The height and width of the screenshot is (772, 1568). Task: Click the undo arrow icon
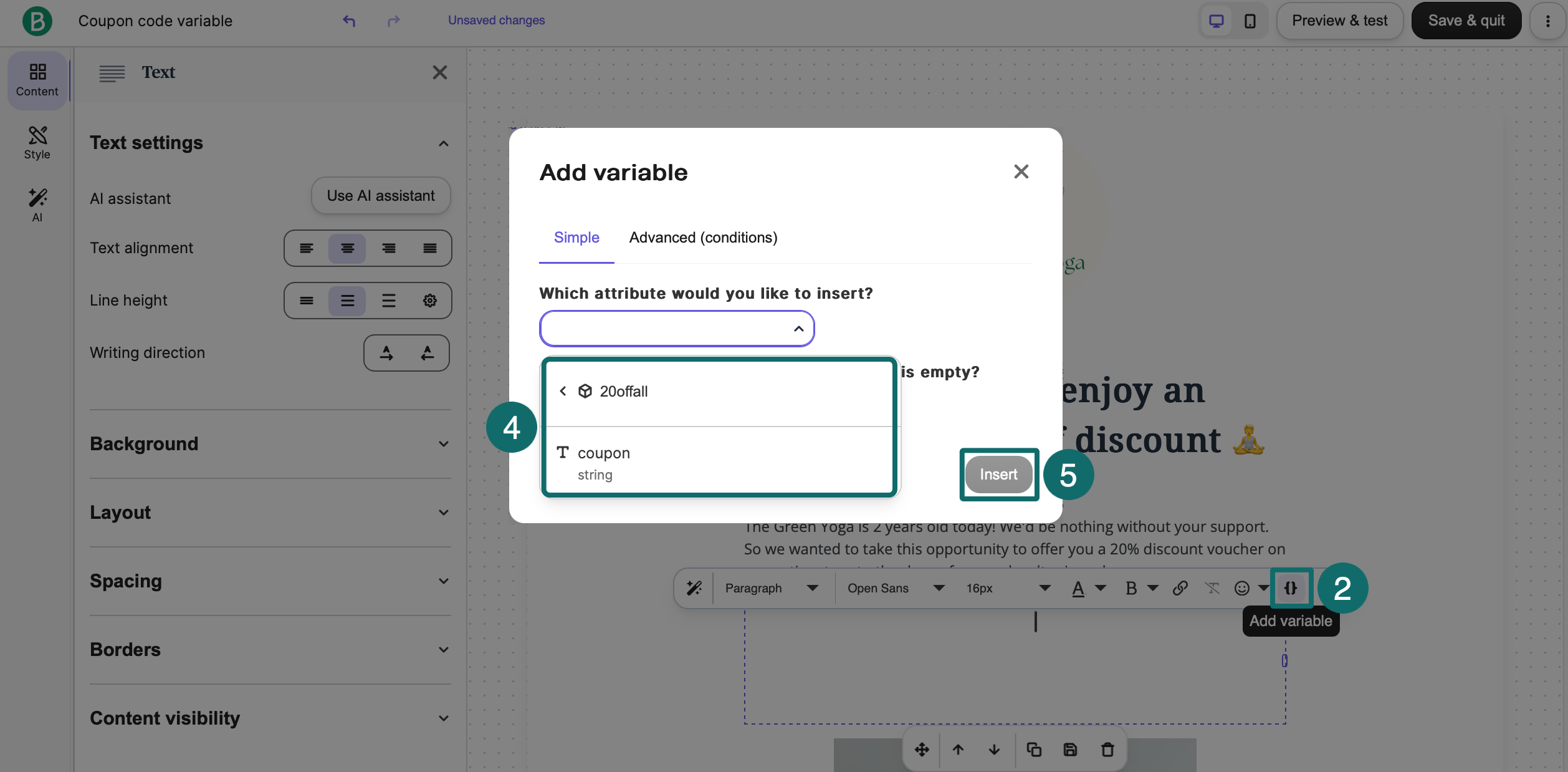[x=349, y=21]
